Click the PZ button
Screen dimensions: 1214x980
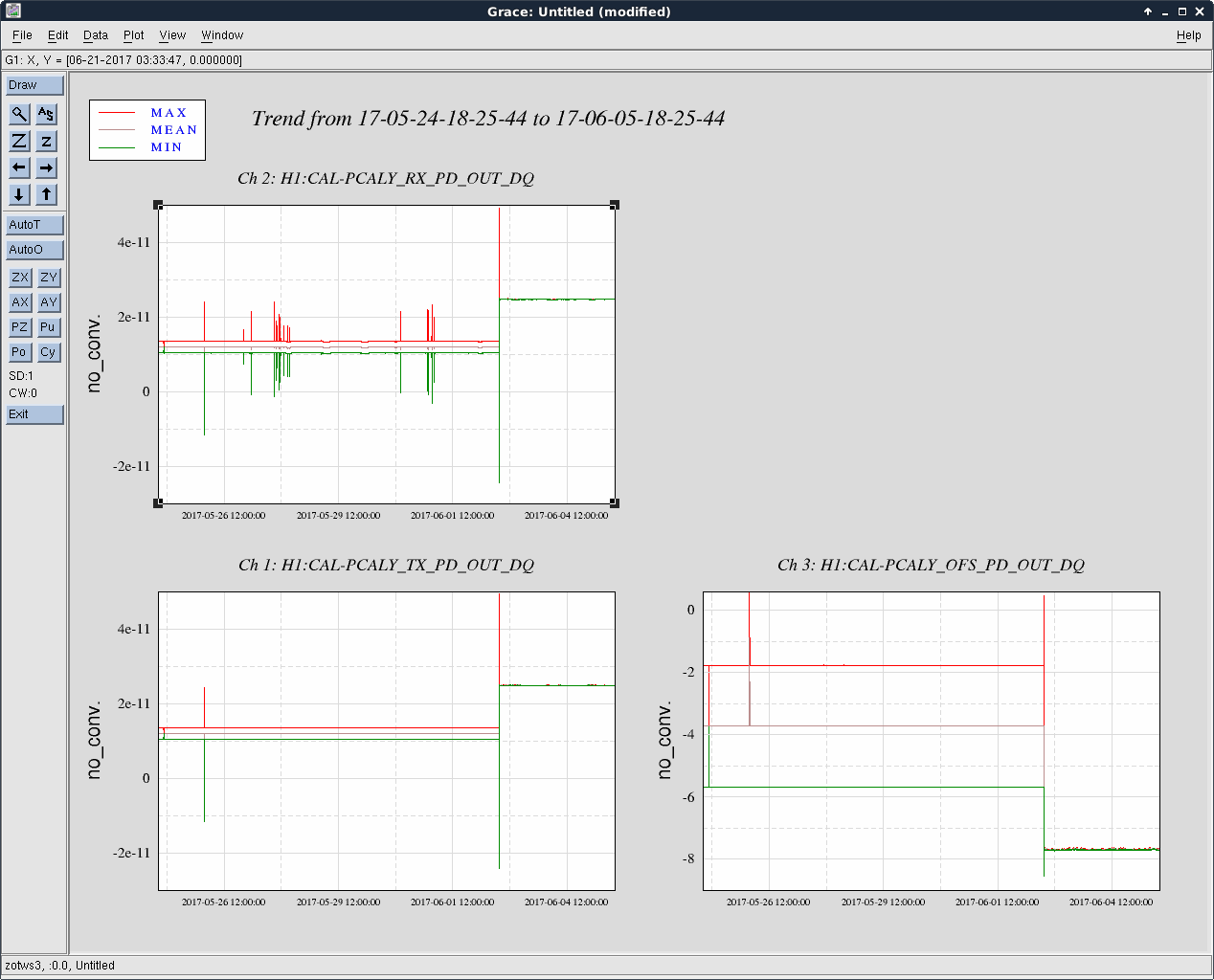coord(20,327)
